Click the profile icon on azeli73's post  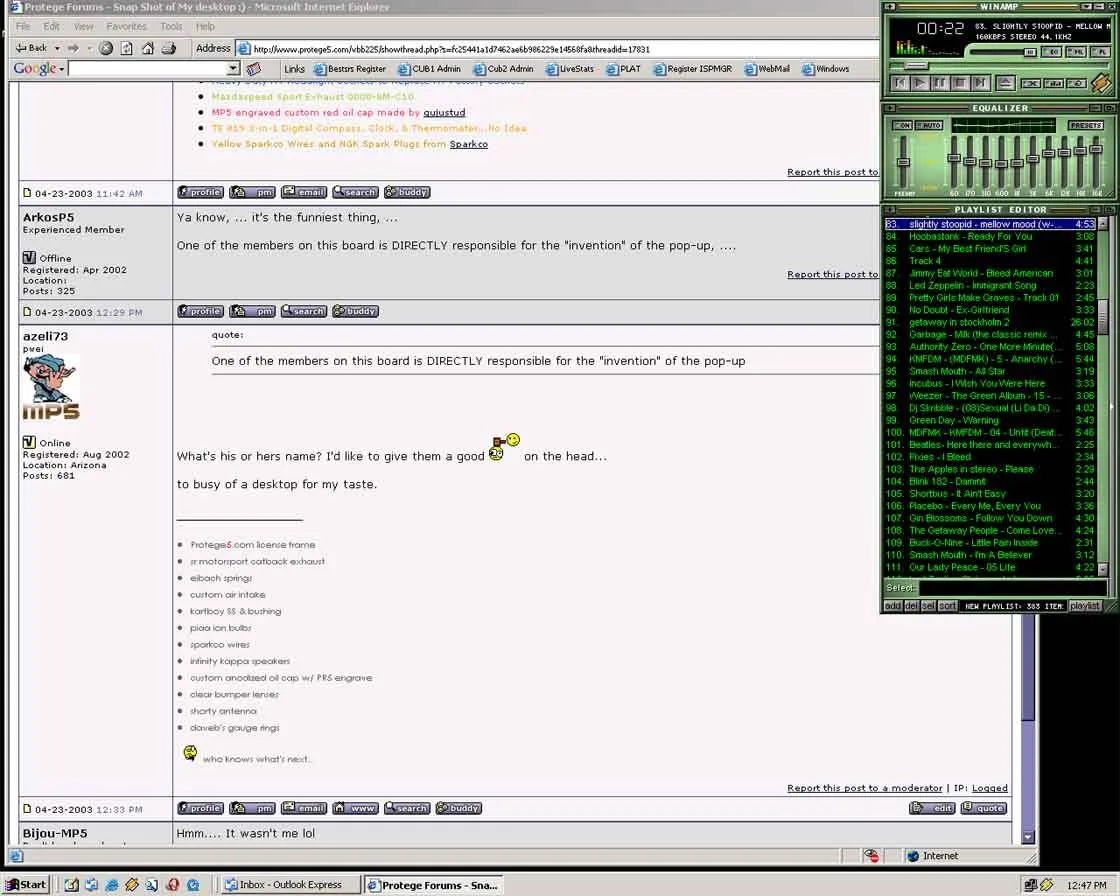click(x=199, y=310)
